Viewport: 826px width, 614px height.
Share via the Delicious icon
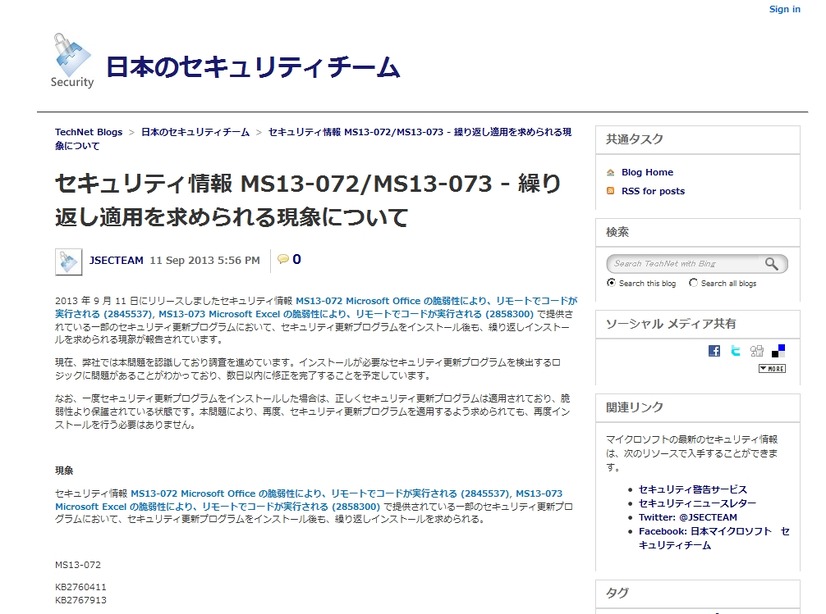click(x=778, y=351)
